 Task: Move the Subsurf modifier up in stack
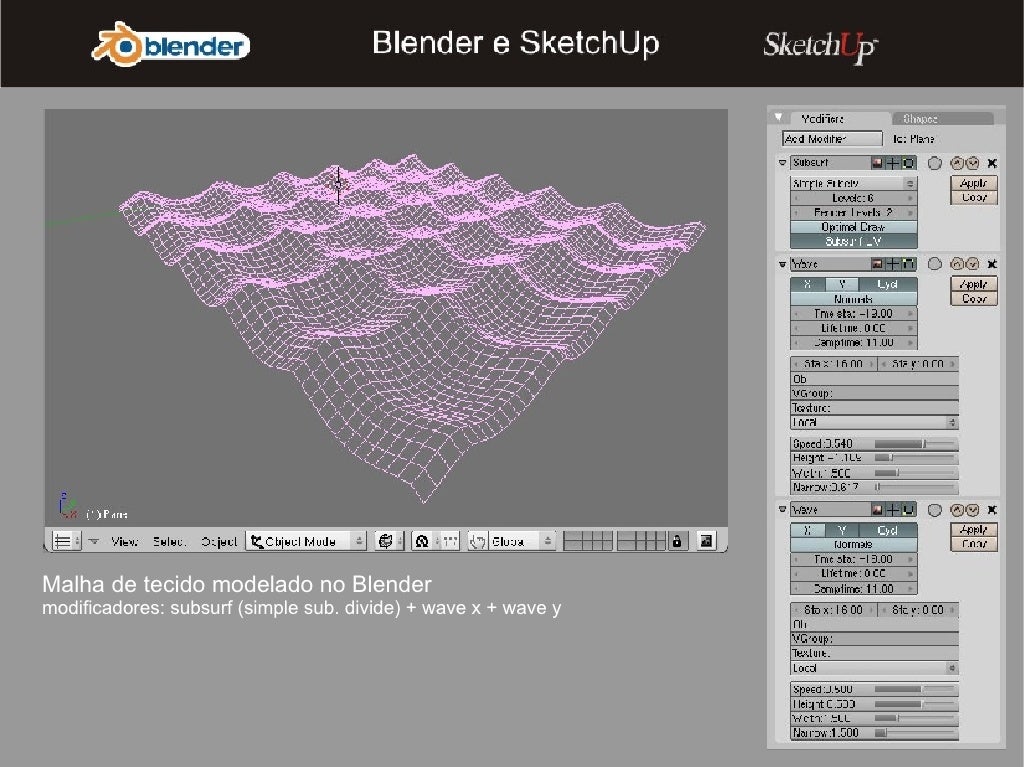957,163
